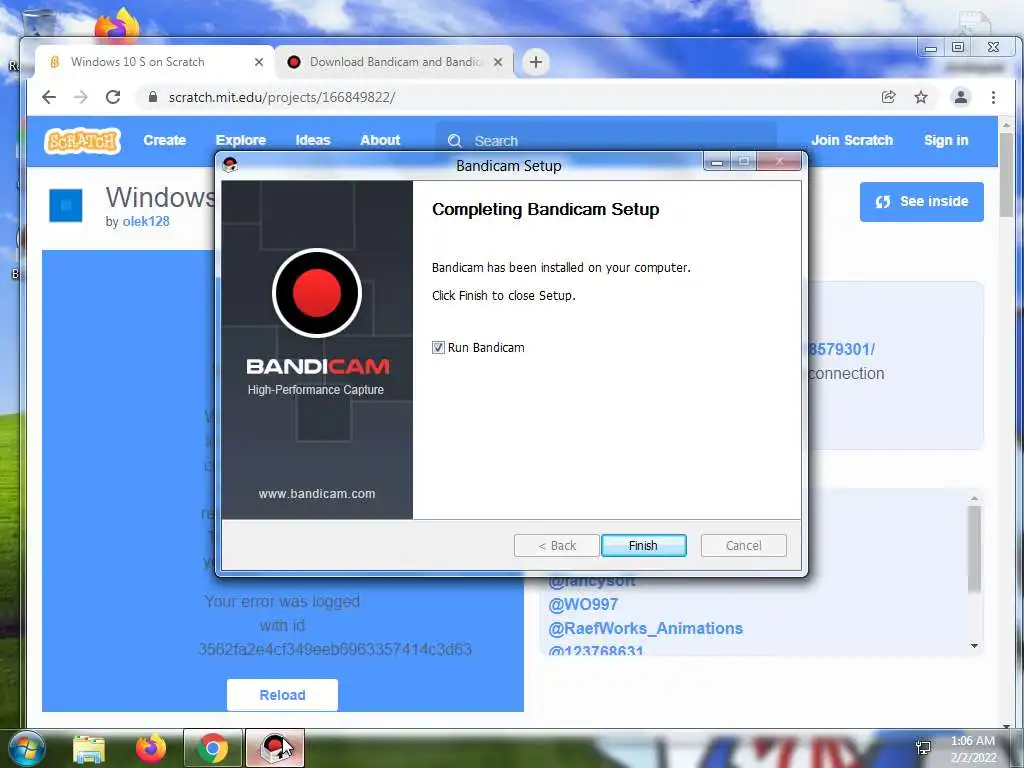Close the Windows 10 S on Scratch tab

259,62
